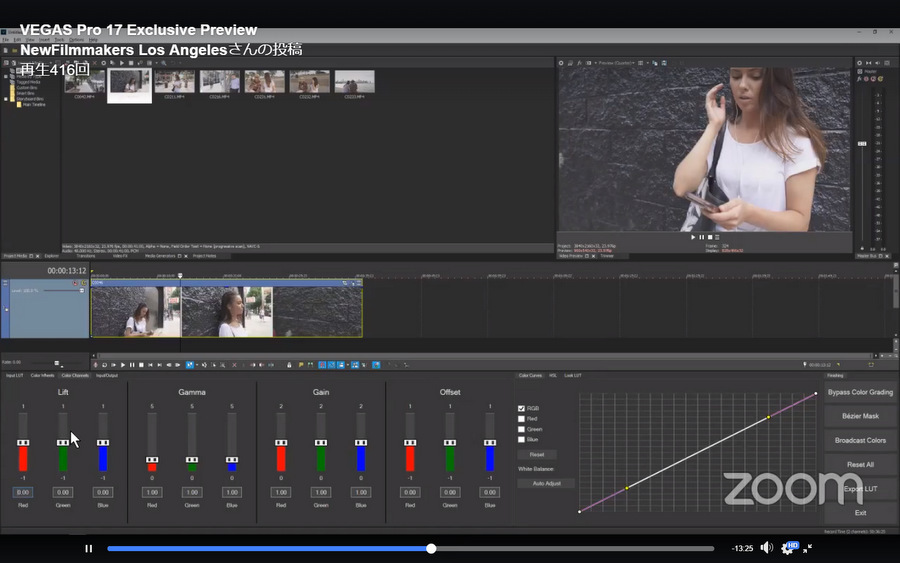Open preview window project settings gear
The image size is (900, 563).
point(561,63)
